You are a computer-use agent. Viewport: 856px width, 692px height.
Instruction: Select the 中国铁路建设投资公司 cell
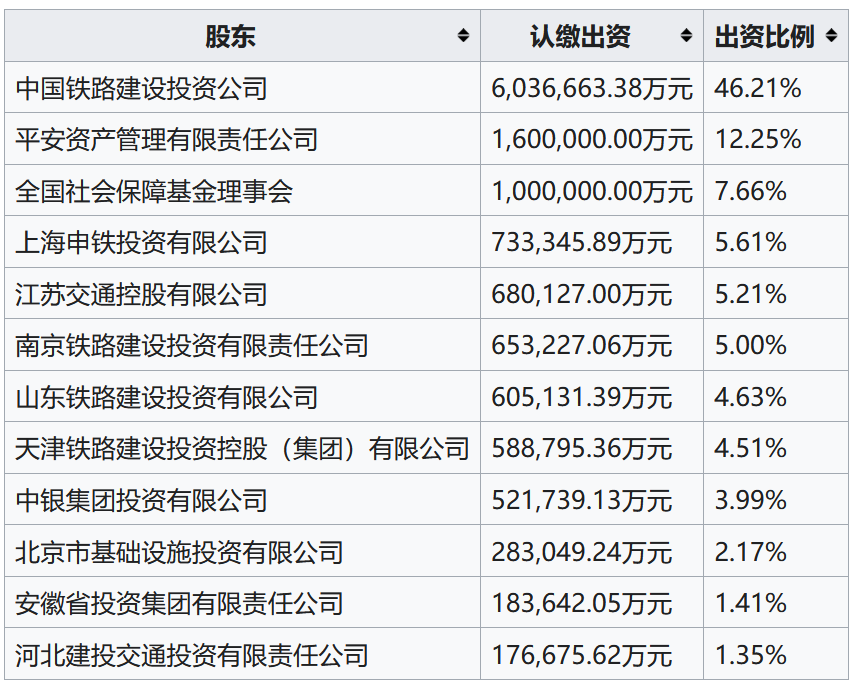[242, 87]
